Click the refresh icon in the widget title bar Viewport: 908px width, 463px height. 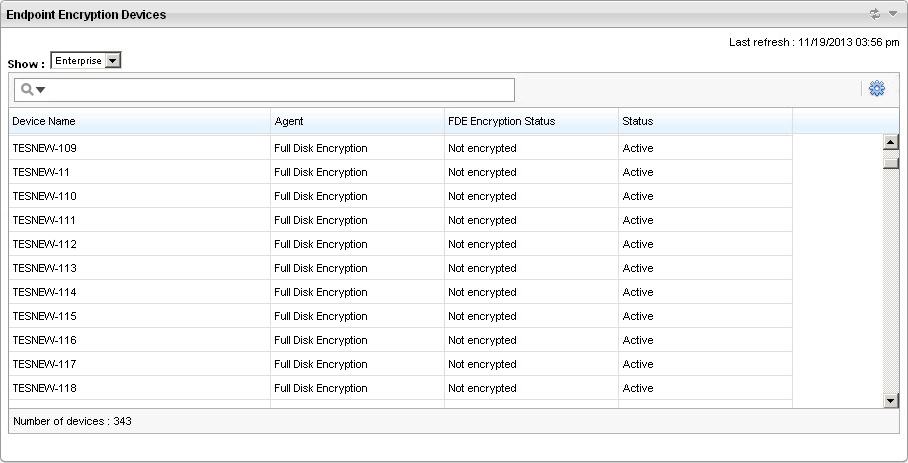[x=874, y=14]
